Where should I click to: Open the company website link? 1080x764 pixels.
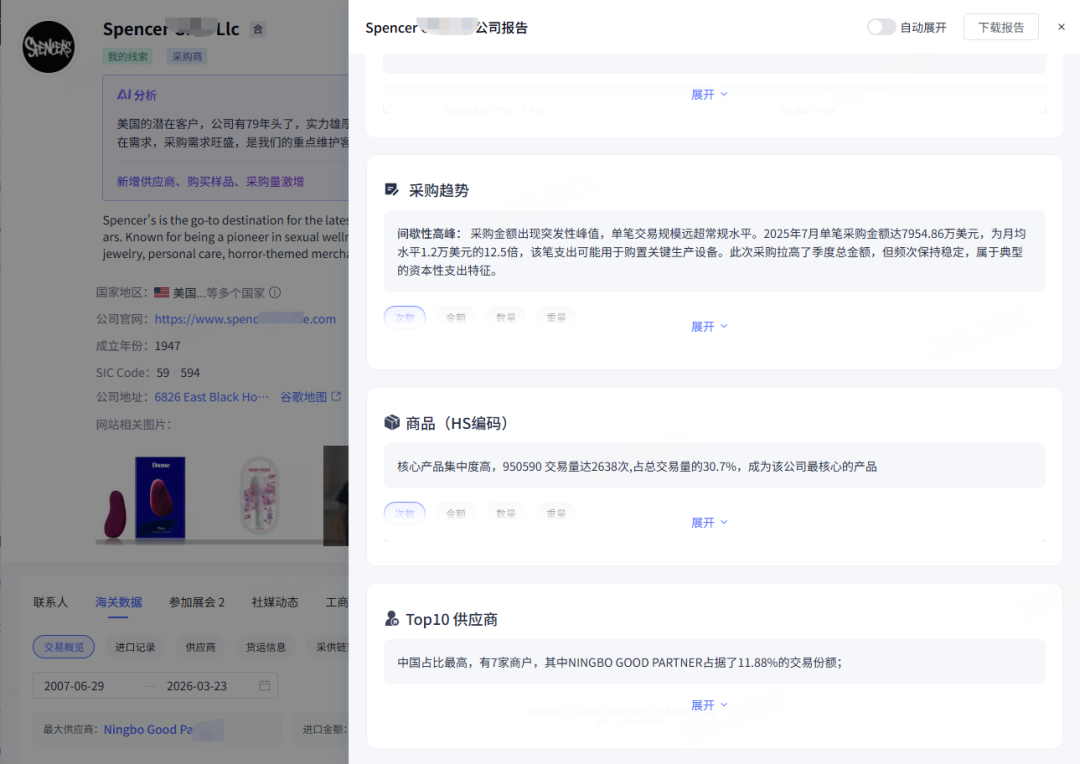click(245, 319)
